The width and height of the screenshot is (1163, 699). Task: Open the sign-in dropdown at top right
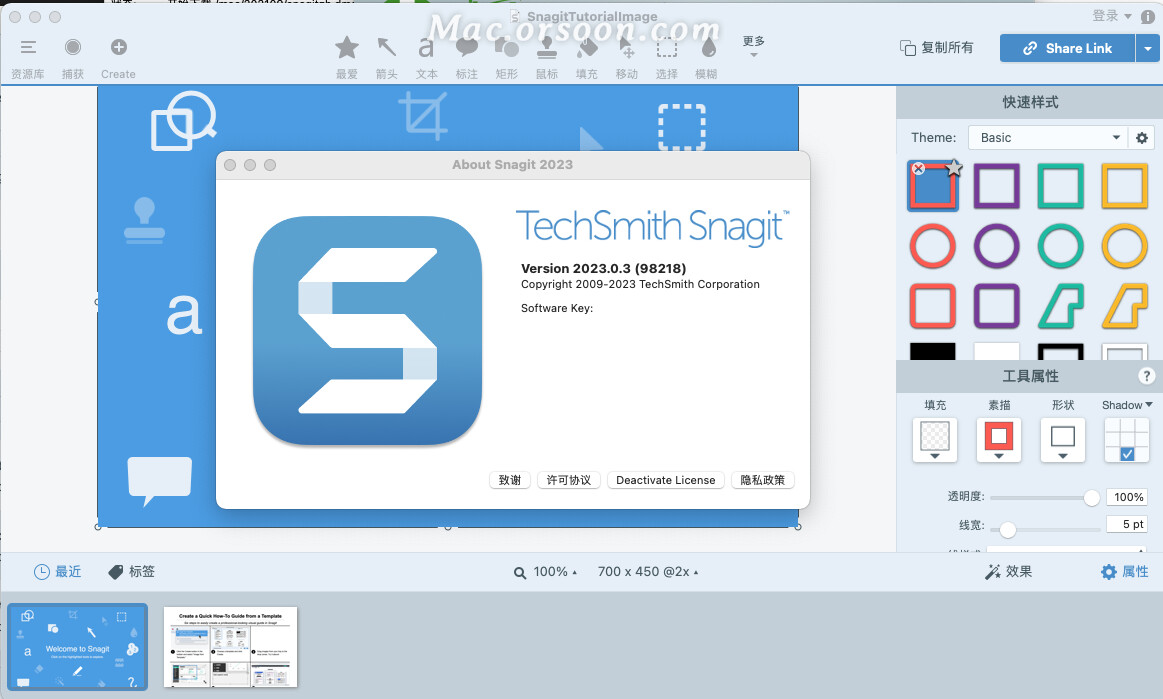tap(1112, 16)
